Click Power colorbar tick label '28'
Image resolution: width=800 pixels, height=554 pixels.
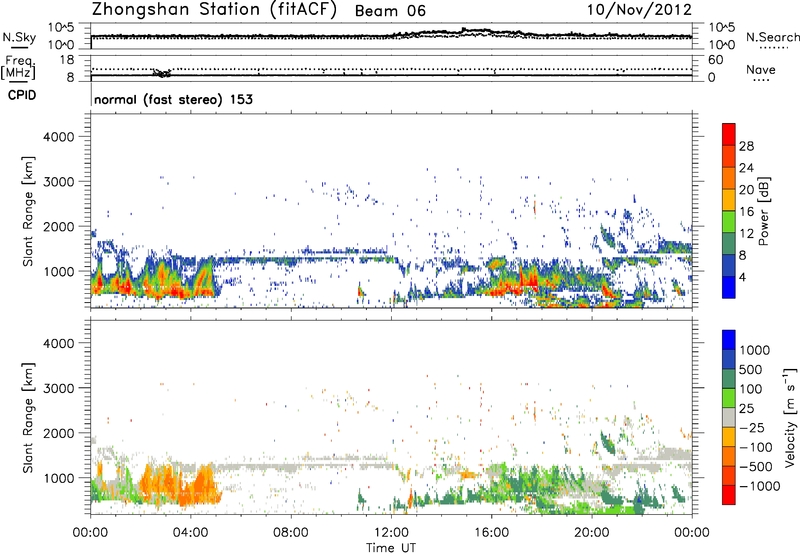pyautogui.click(x=746, y=146)
